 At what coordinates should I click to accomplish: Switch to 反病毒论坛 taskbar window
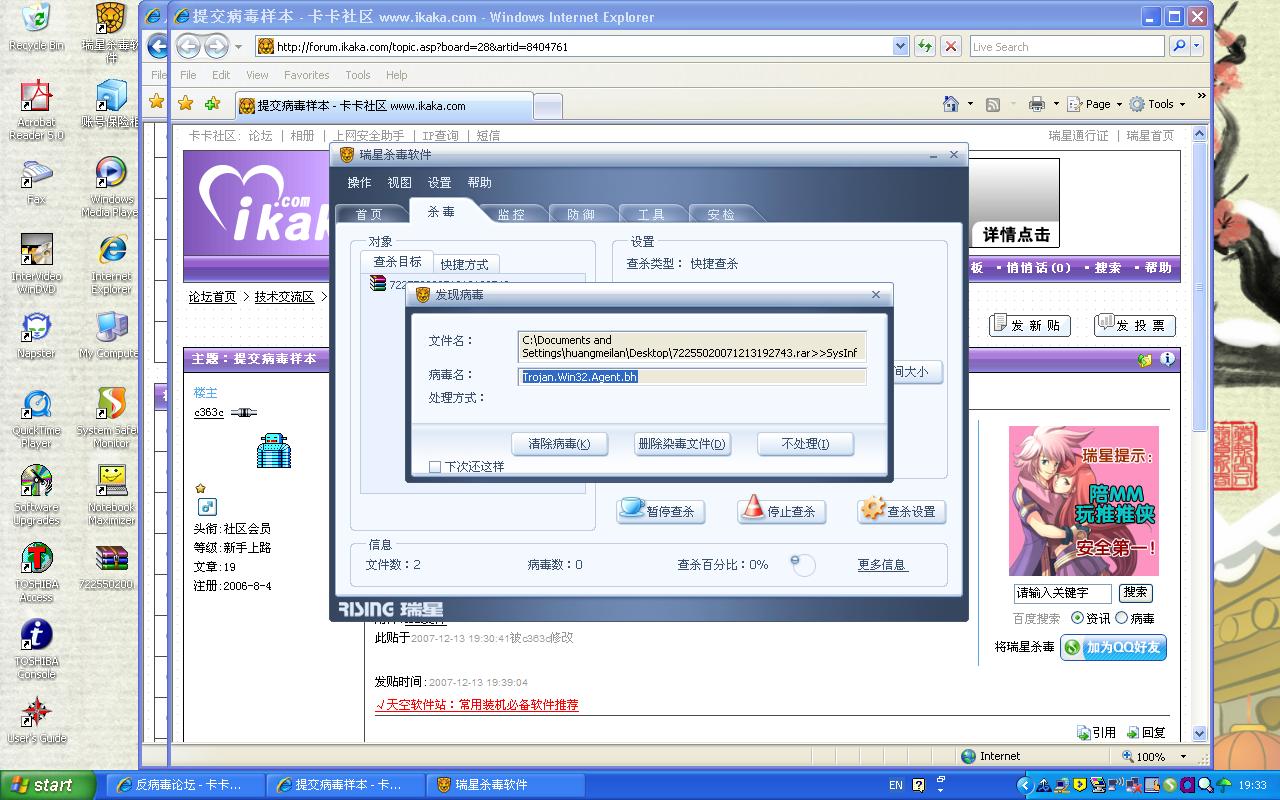186,785
